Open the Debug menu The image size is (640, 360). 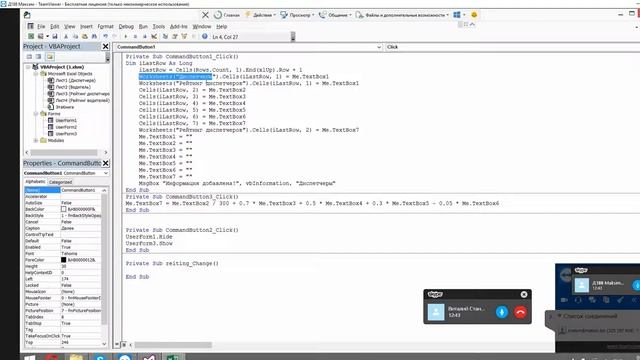126,27
